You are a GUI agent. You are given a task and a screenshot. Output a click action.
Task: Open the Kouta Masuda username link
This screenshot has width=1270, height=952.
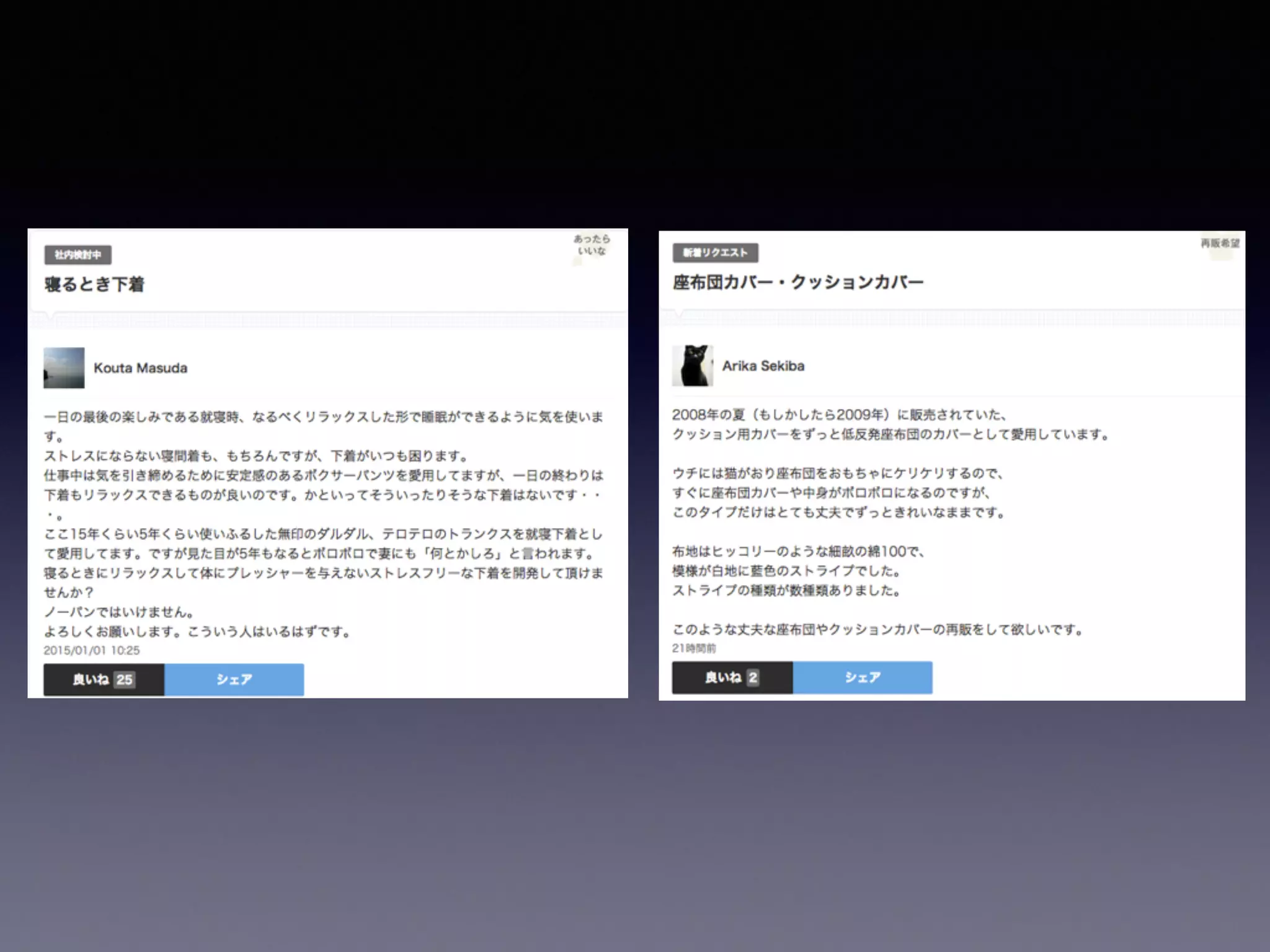click(x=140, y=368)
